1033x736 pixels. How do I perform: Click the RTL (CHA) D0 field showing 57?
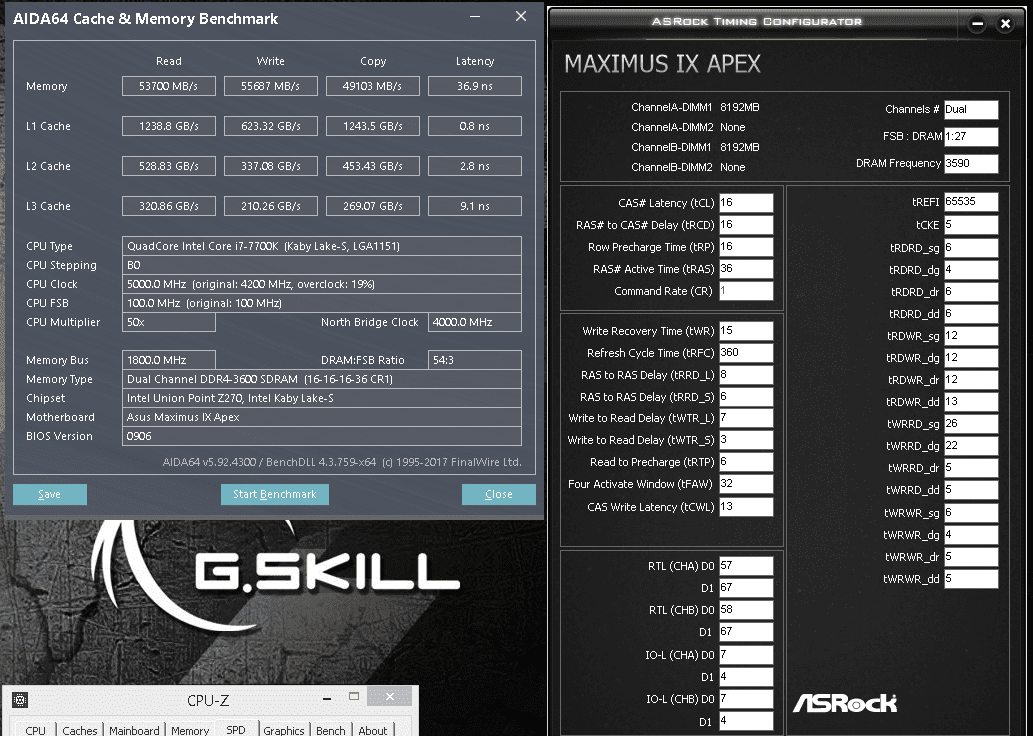click(746, 565)
